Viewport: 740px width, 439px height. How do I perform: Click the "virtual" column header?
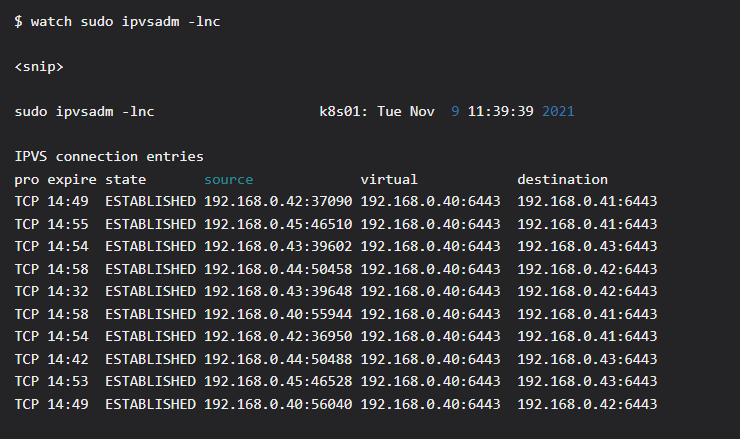coord(389,179)
